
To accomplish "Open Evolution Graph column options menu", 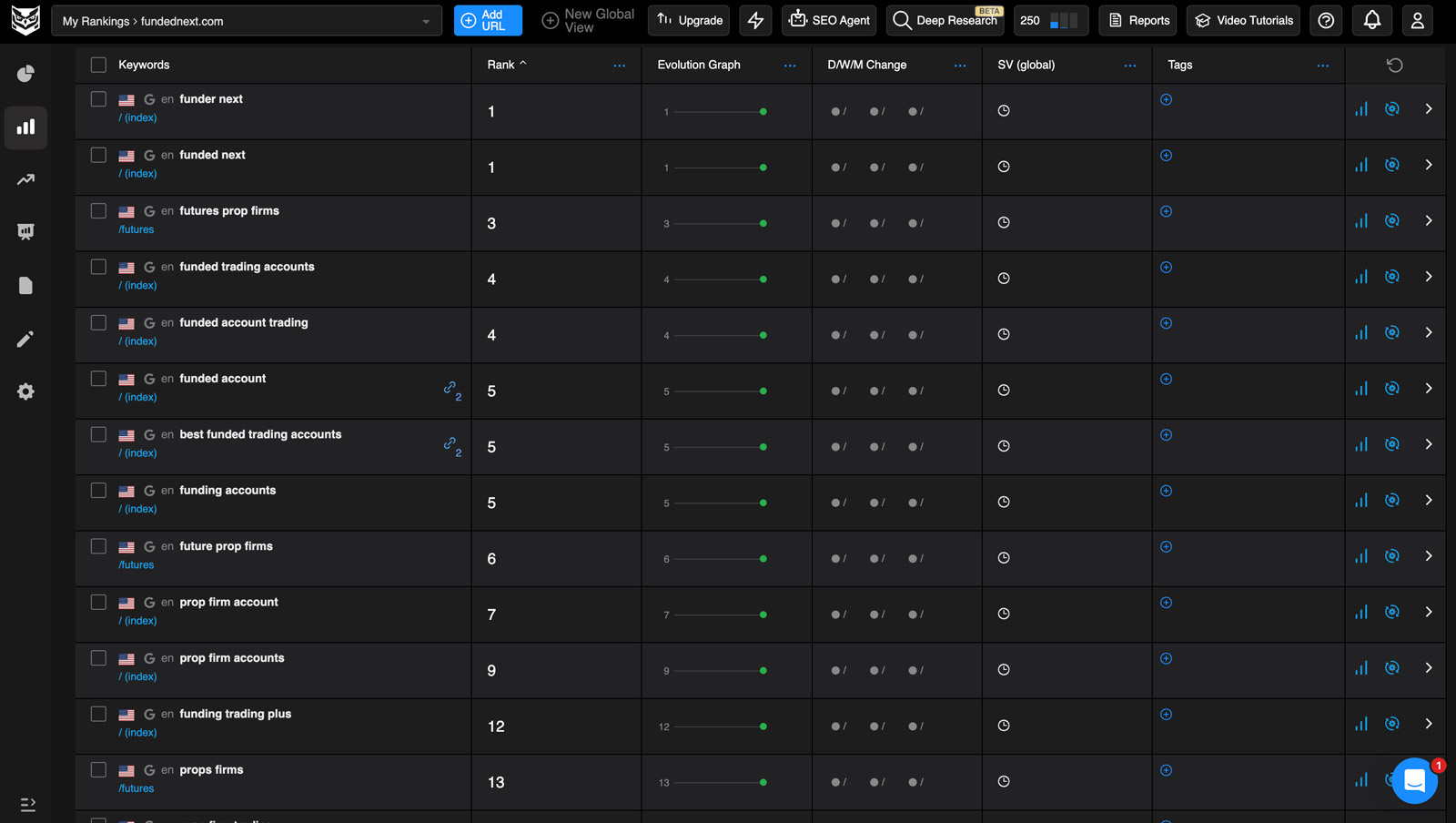I will 789,66.
